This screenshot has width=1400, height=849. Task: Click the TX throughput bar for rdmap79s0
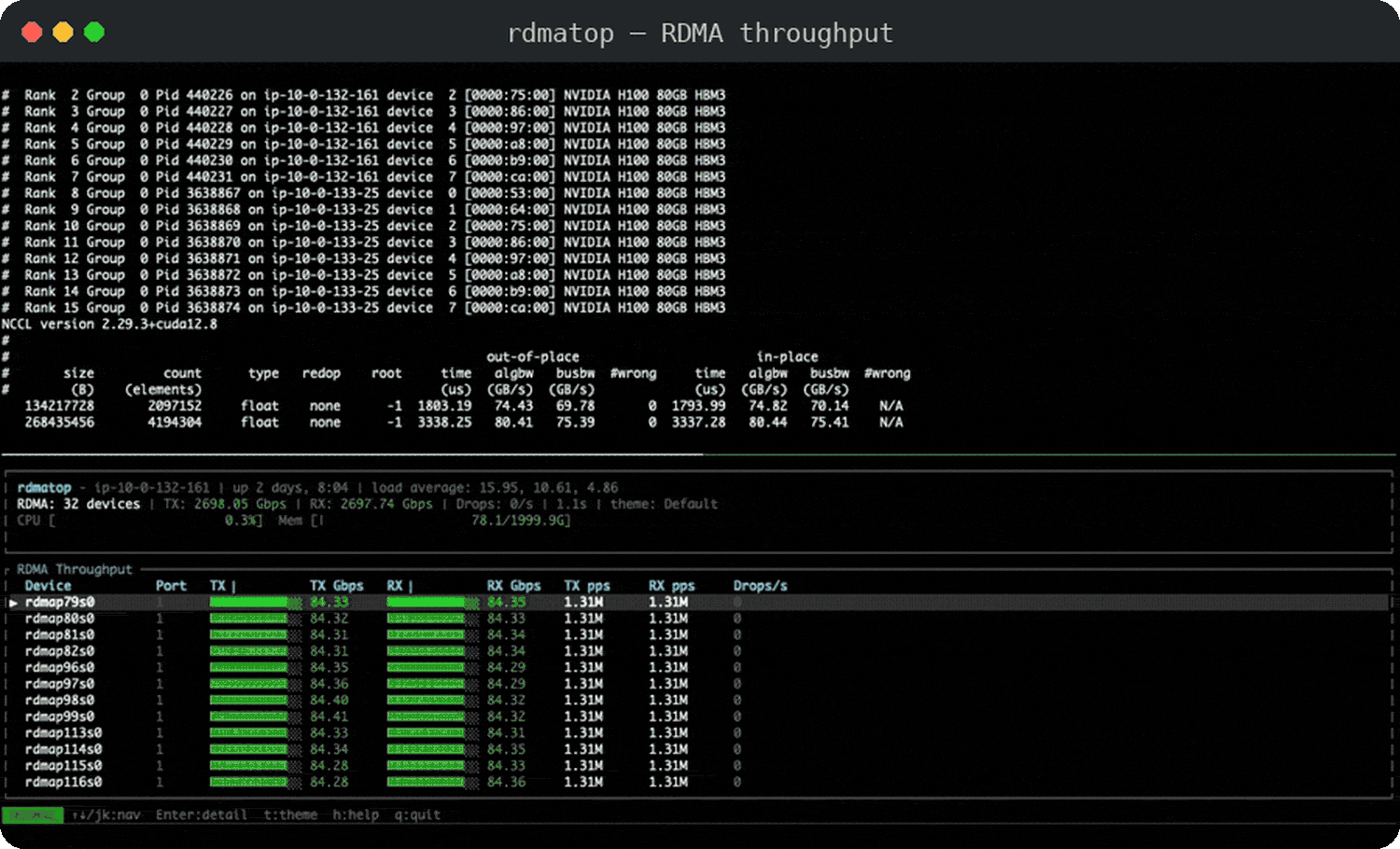[256, 603]
